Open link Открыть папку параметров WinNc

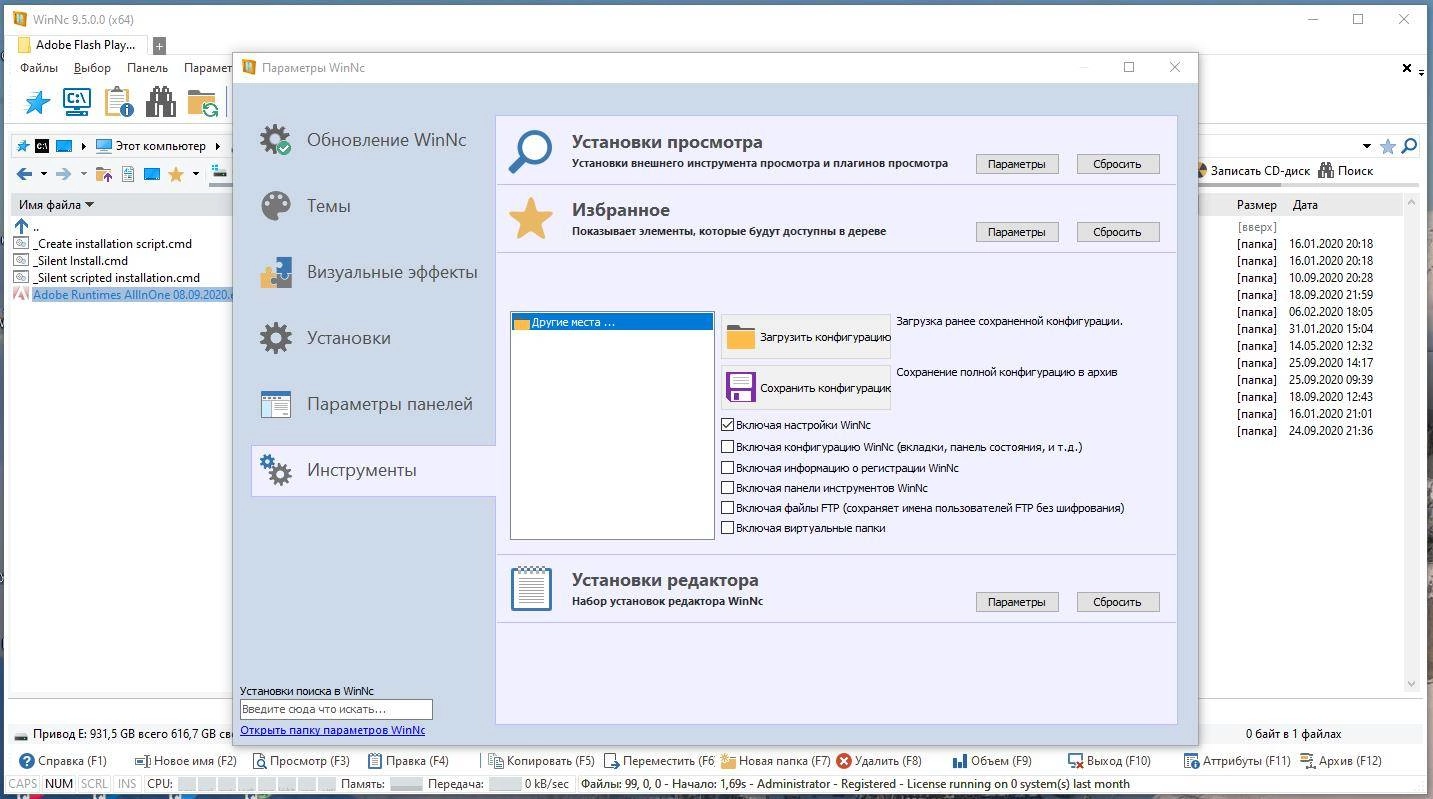pos(332,730)
